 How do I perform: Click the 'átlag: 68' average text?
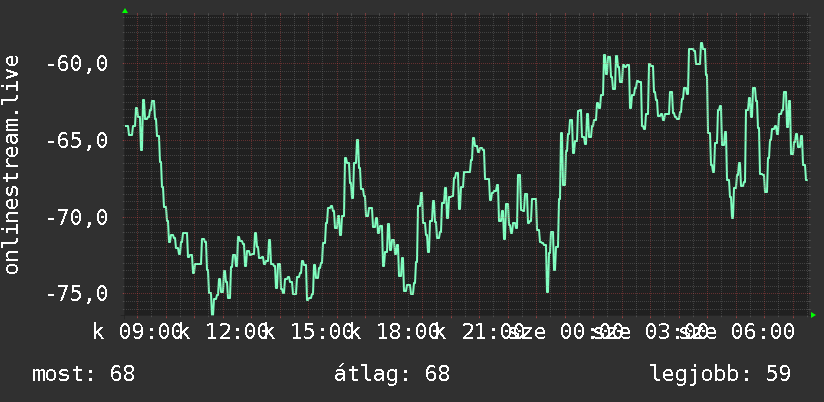392,374
